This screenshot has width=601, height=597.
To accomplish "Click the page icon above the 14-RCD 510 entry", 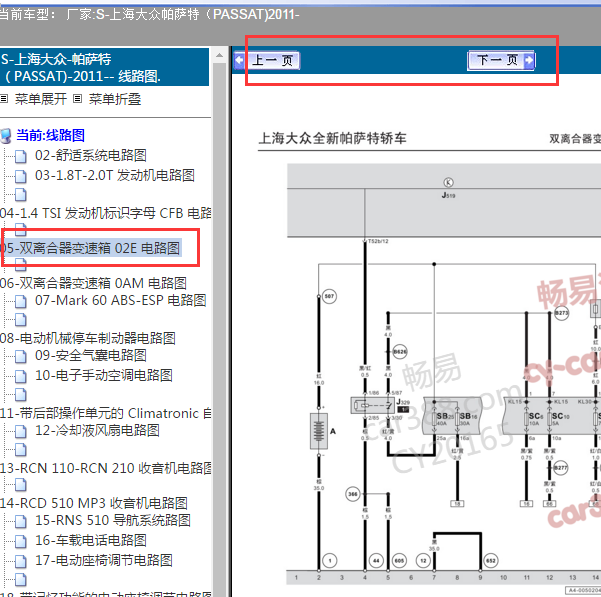I will click(21, 485).
